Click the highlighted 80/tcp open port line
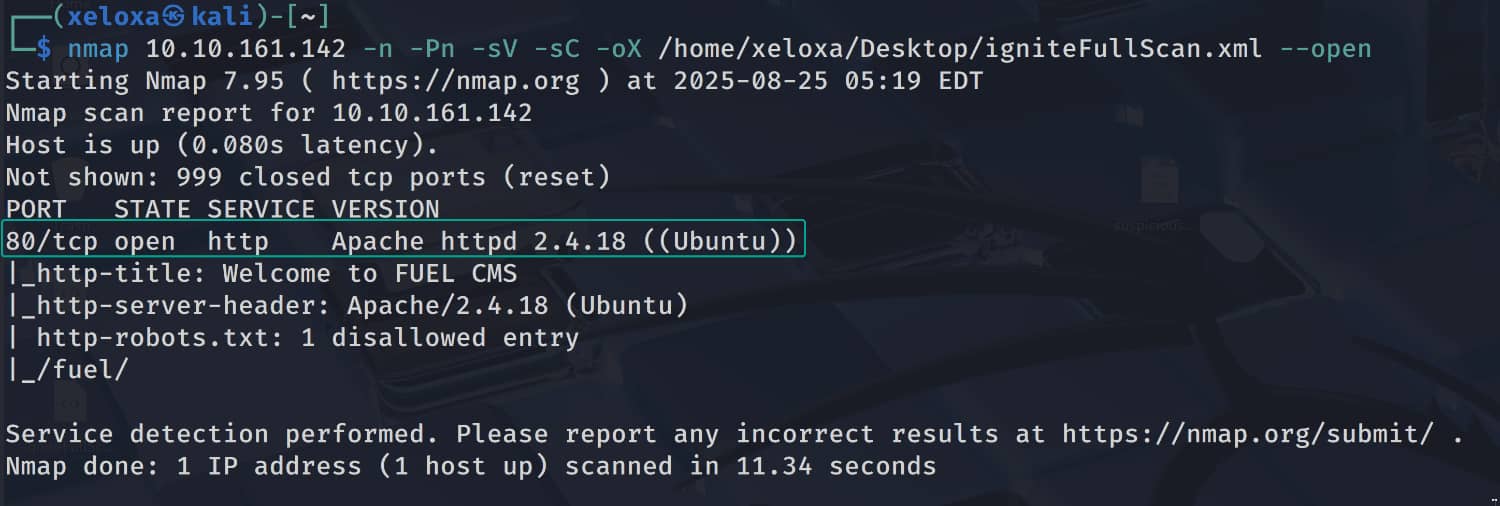 404,241
